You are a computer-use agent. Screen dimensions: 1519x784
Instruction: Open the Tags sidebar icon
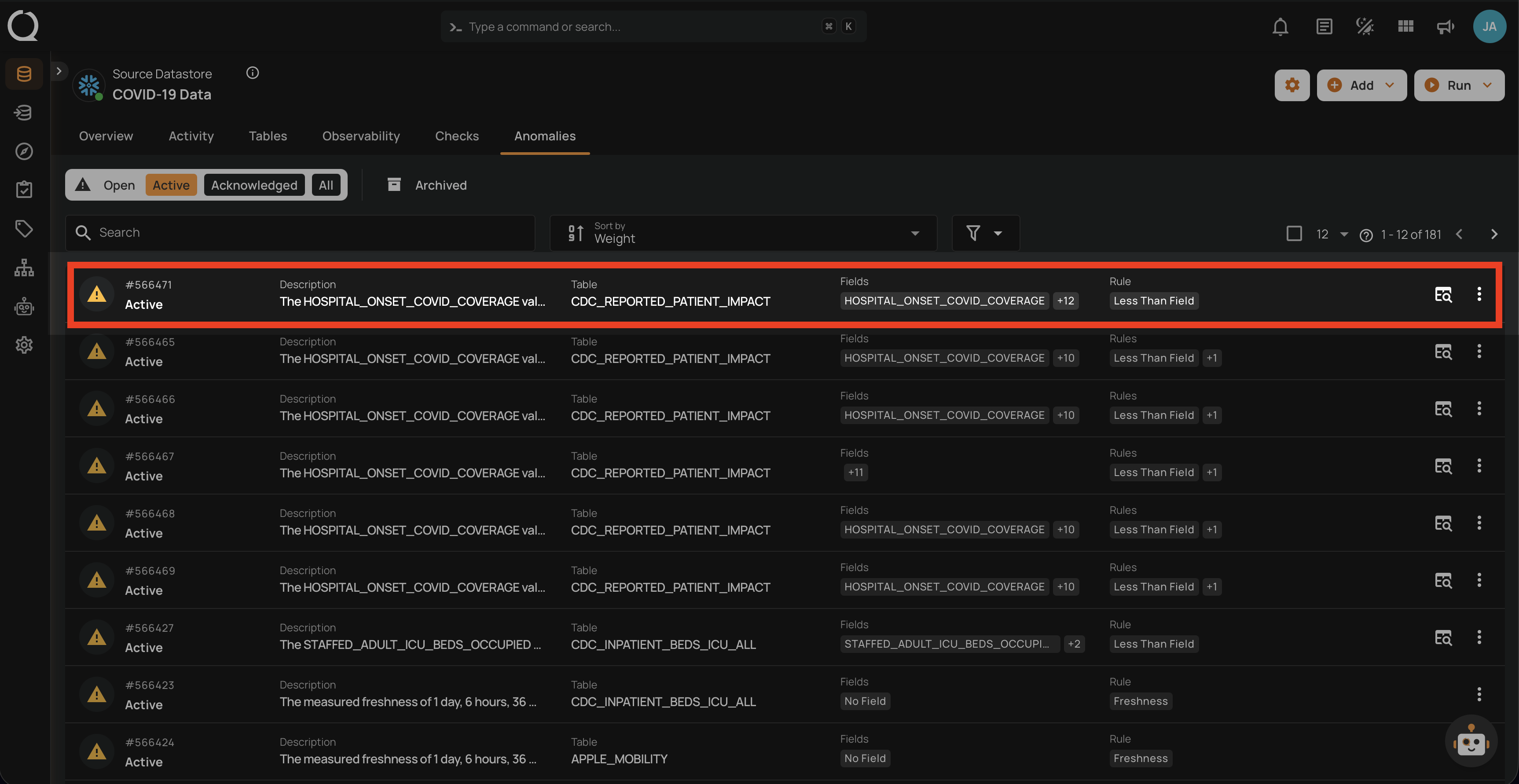(x=24, y=229)
